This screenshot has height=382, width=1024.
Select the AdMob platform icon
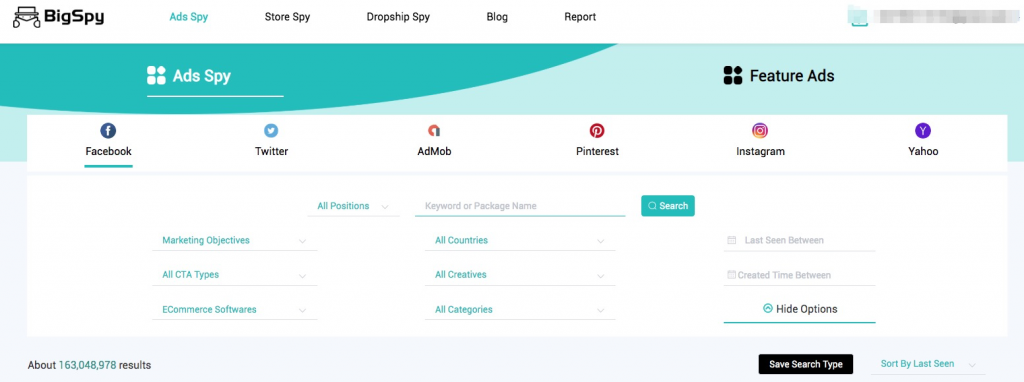click(434, 131)
